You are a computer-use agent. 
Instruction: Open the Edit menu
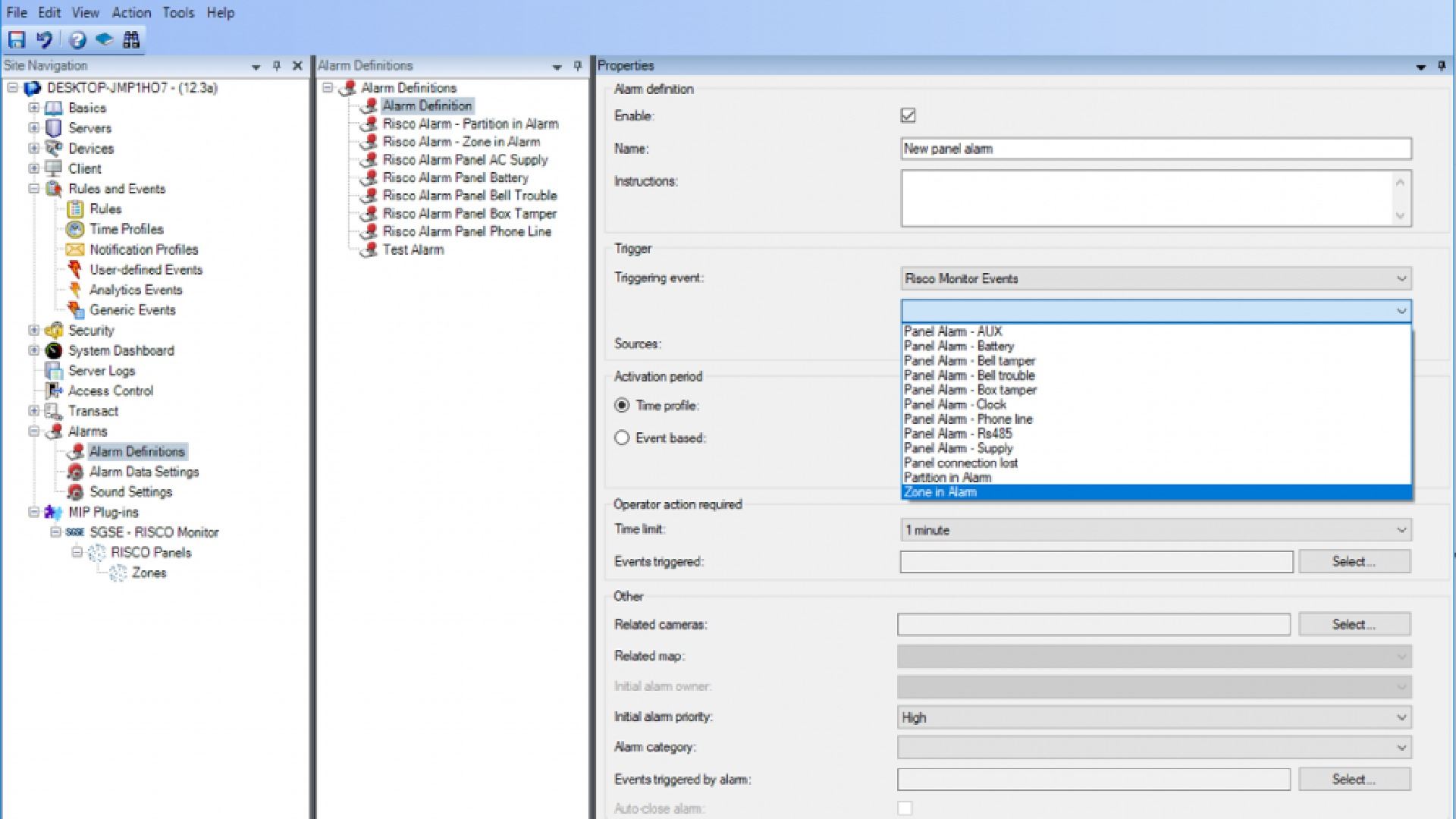pyautogui.click(x=49, y=13)
